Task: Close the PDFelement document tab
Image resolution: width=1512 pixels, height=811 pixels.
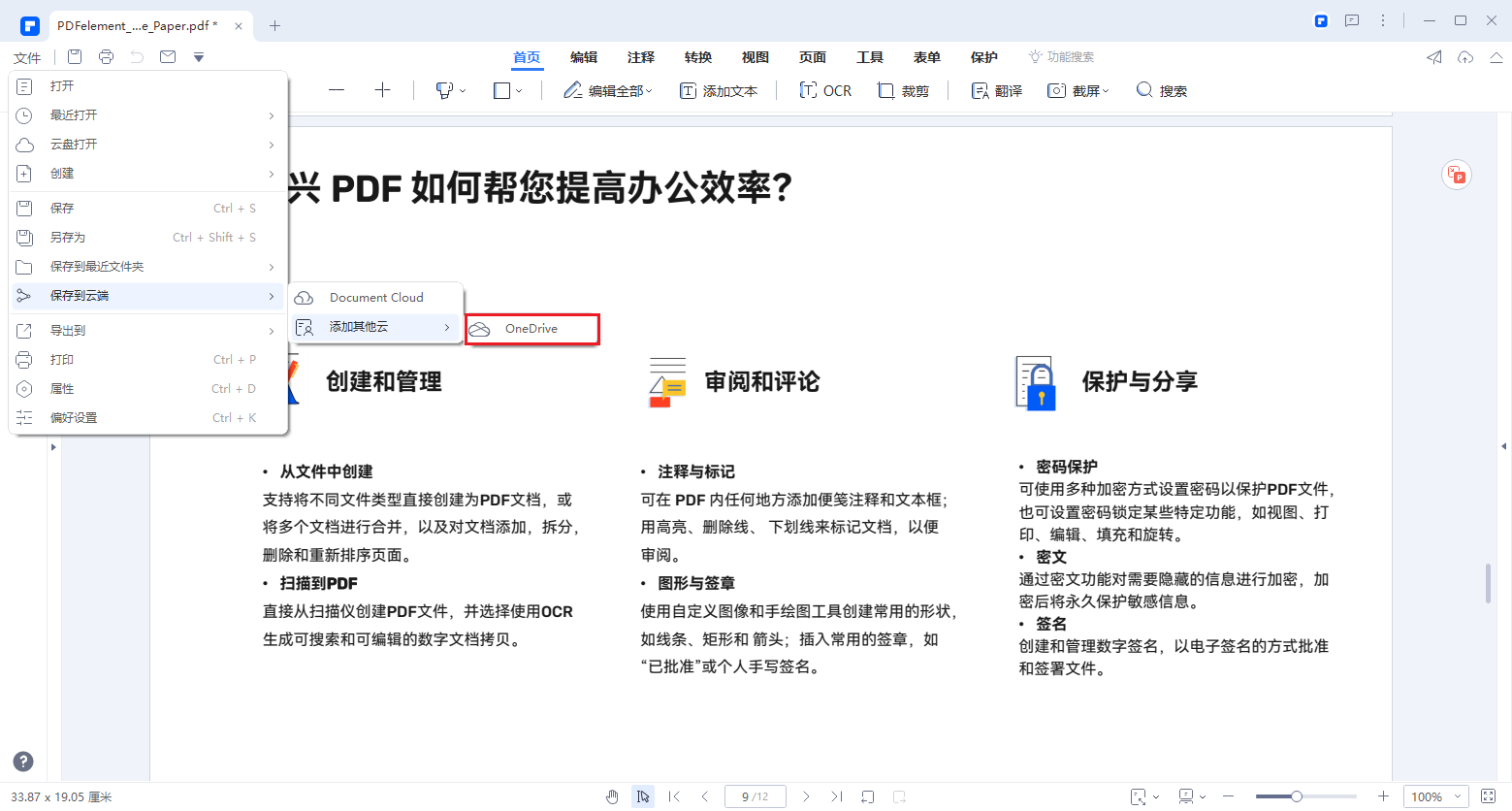Action: click(x=239, y=26)
